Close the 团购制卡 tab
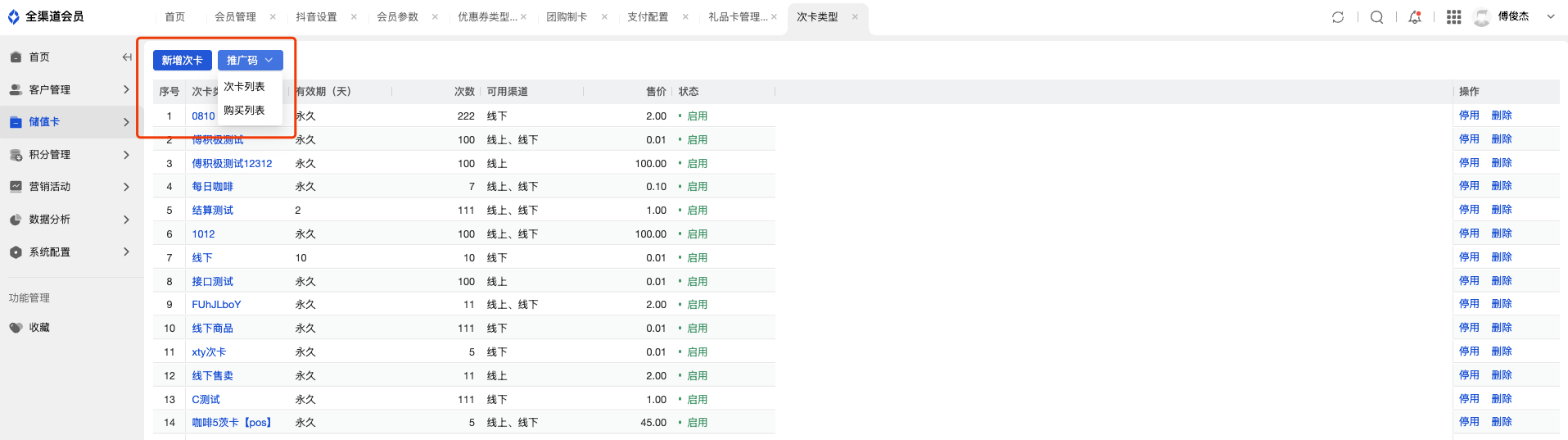This screenshot has height=440, width=1568. pyautogui.click(x=604, y=17)
